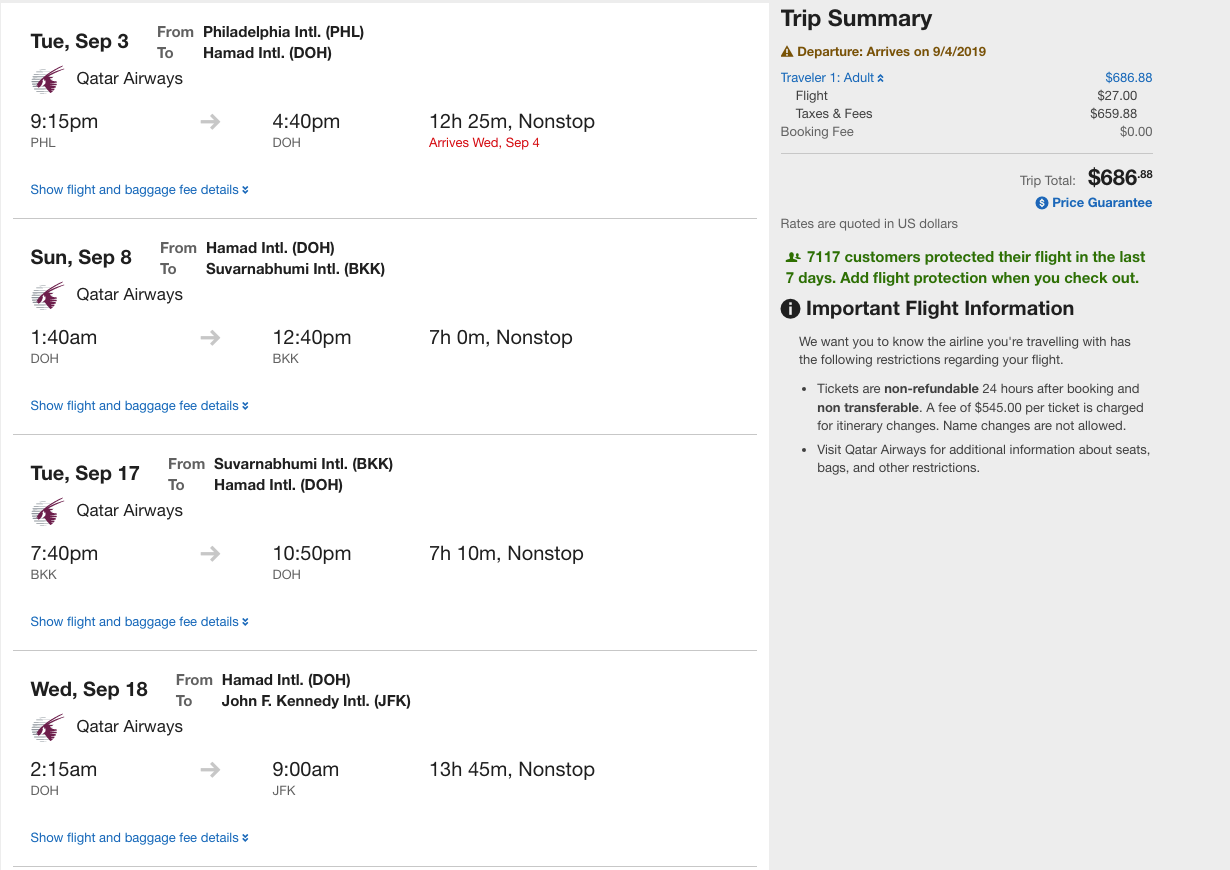The image size is (1230, 870).
Task: Click Qatar Airways logo on Sep 18 flight
Action: pyautogui.click(x=47, y=728)
